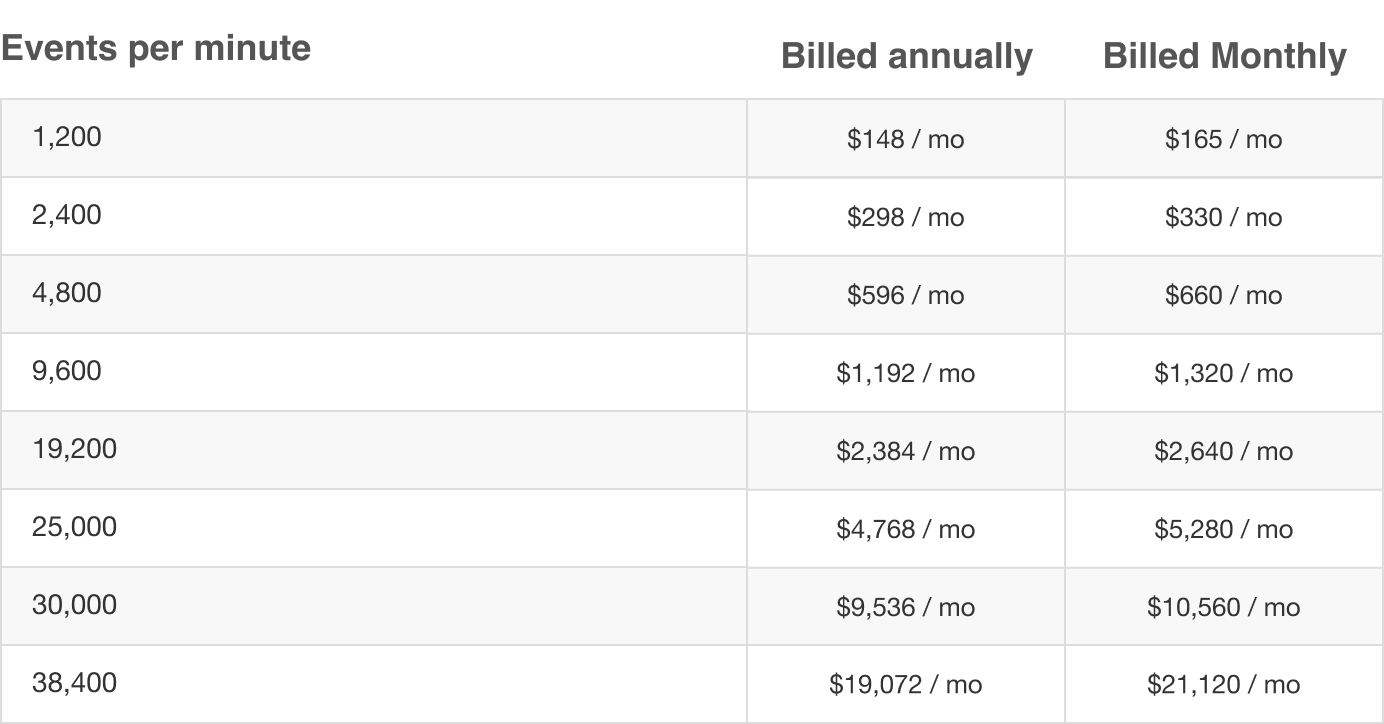This screenshot has height=724, width=1384.
Task: Select the 9,600 events row
Action: click(x=692, y=372)
